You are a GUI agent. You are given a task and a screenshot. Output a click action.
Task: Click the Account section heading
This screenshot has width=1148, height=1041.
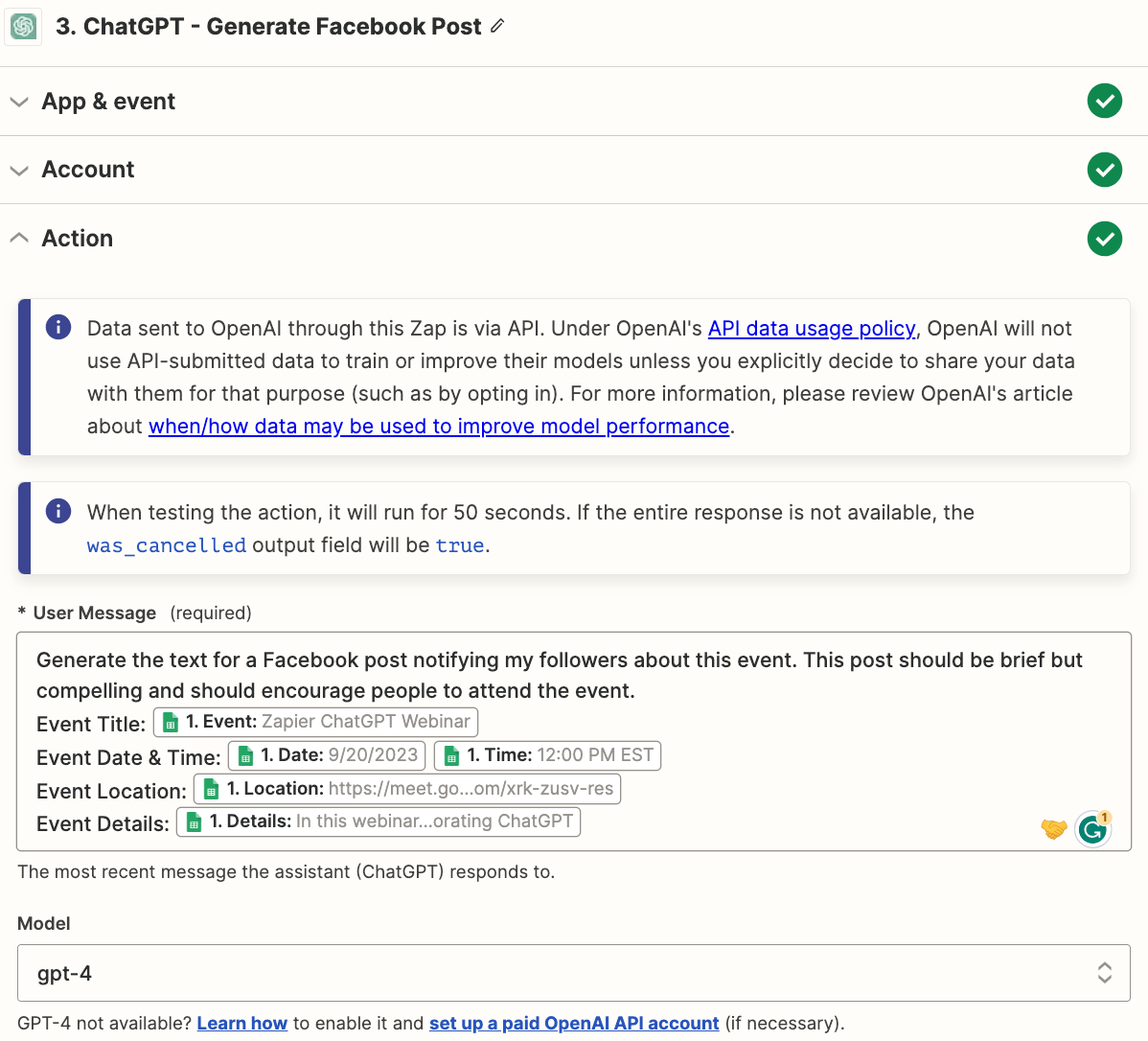click(x=88, y=170)
